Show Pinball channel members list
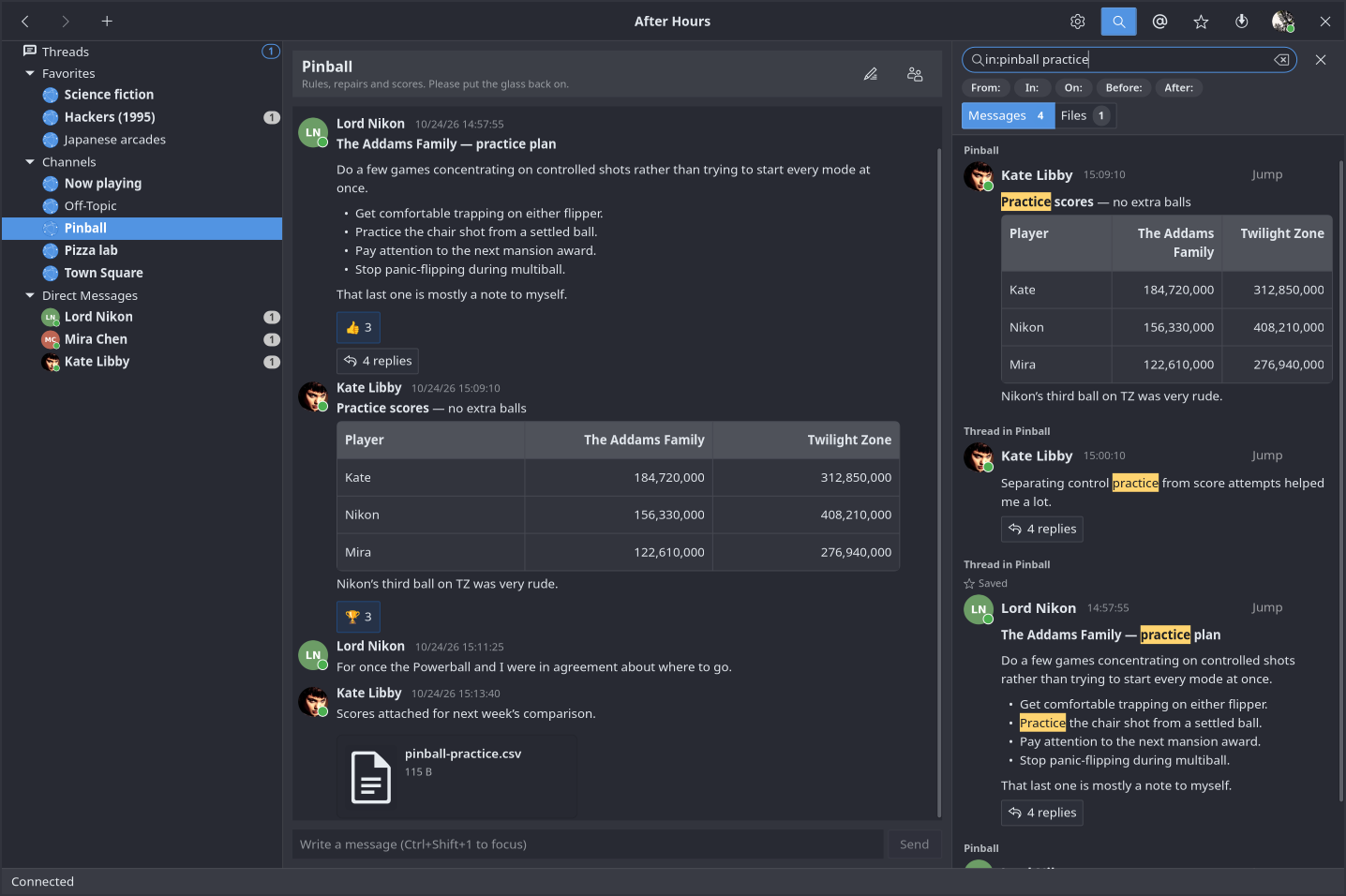The width and height of the screenshot is (1346, 896). 915,74
